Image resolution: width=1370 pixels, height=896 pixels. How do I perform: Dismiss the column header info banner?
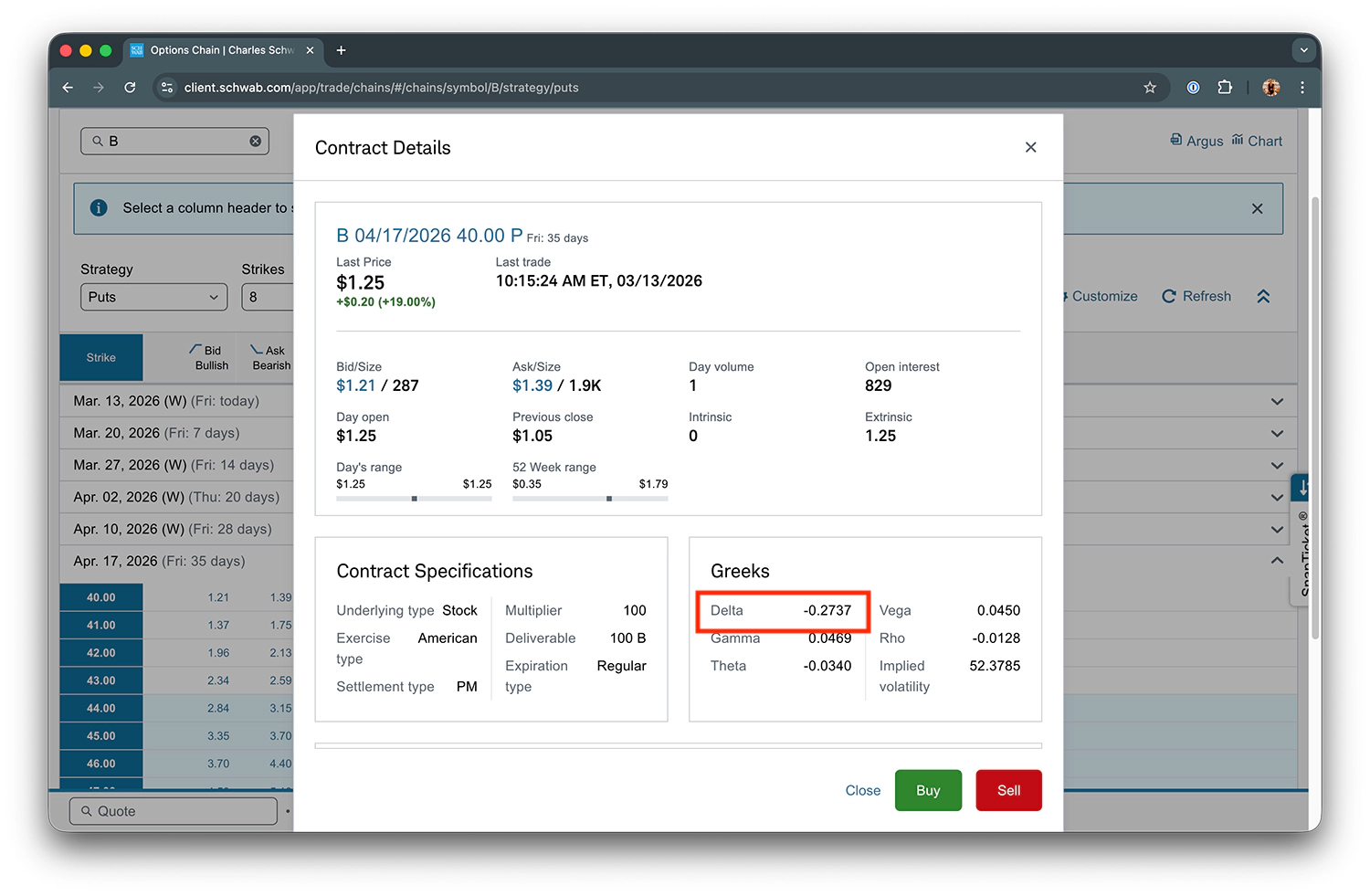pos(1258,208)
